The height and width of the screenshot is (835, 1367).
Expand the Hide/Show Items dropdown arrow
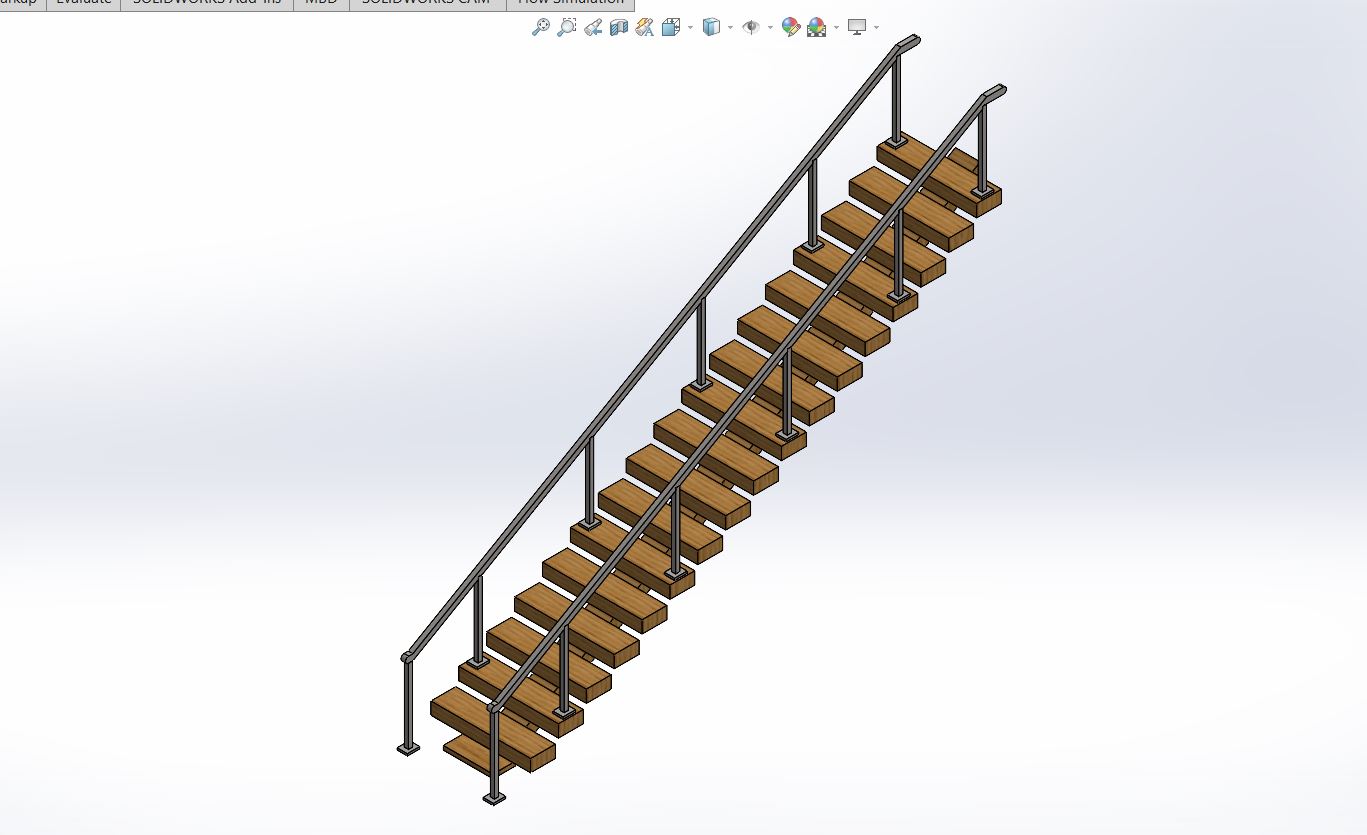(x=770, y=28)
